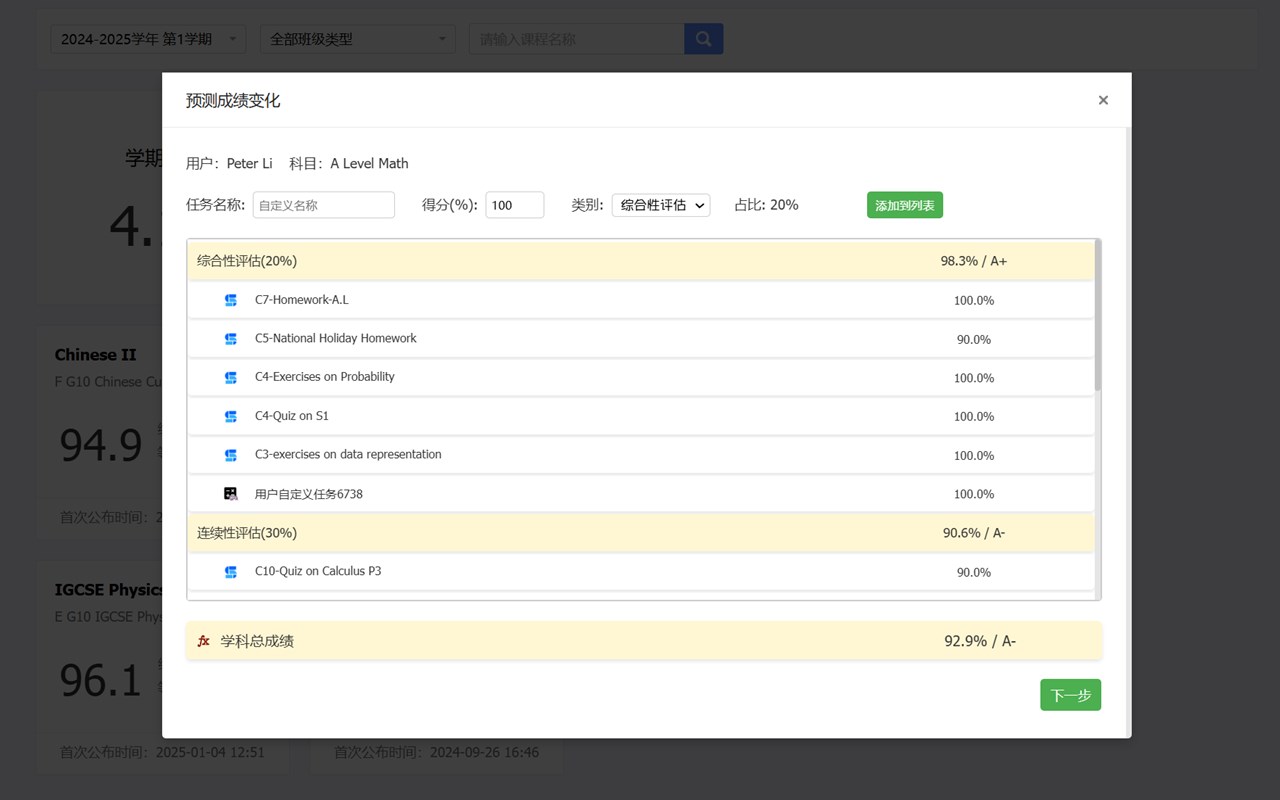The height and width of the screenshot is (800, 1280).
Task: Click the C5-National Holiday Homework task name
Action: coord(336,339)
